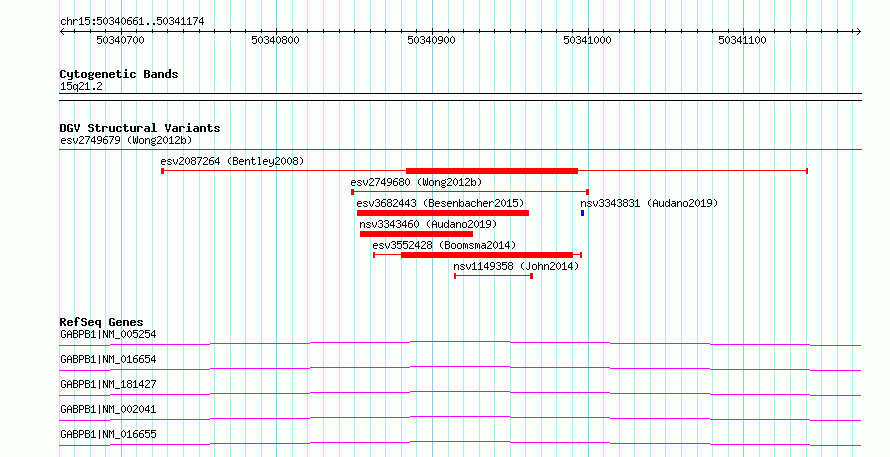The image size is (890, 457).
Task: Click the blue nsv3343831 marker
Action: 582,213
